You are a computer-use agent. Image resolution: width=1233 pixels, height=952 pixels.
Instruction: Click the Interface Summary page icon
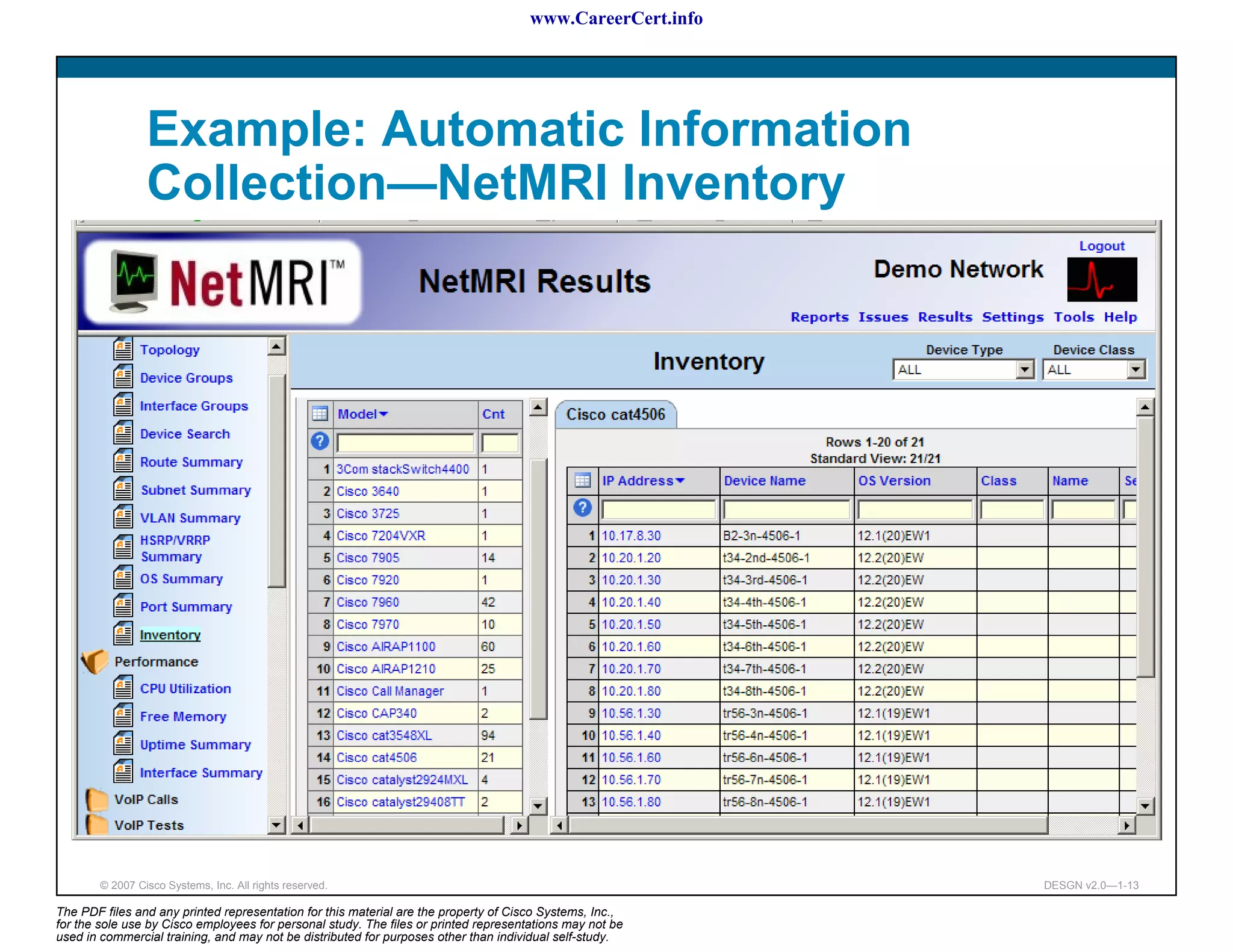[x=123, y=772]
